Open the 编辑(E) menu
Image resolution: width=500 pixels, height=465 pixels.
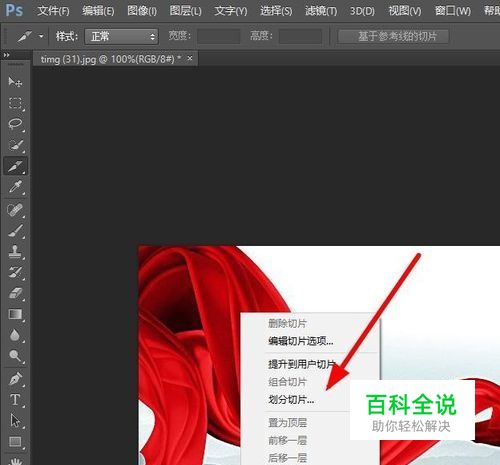coord(98,11)
